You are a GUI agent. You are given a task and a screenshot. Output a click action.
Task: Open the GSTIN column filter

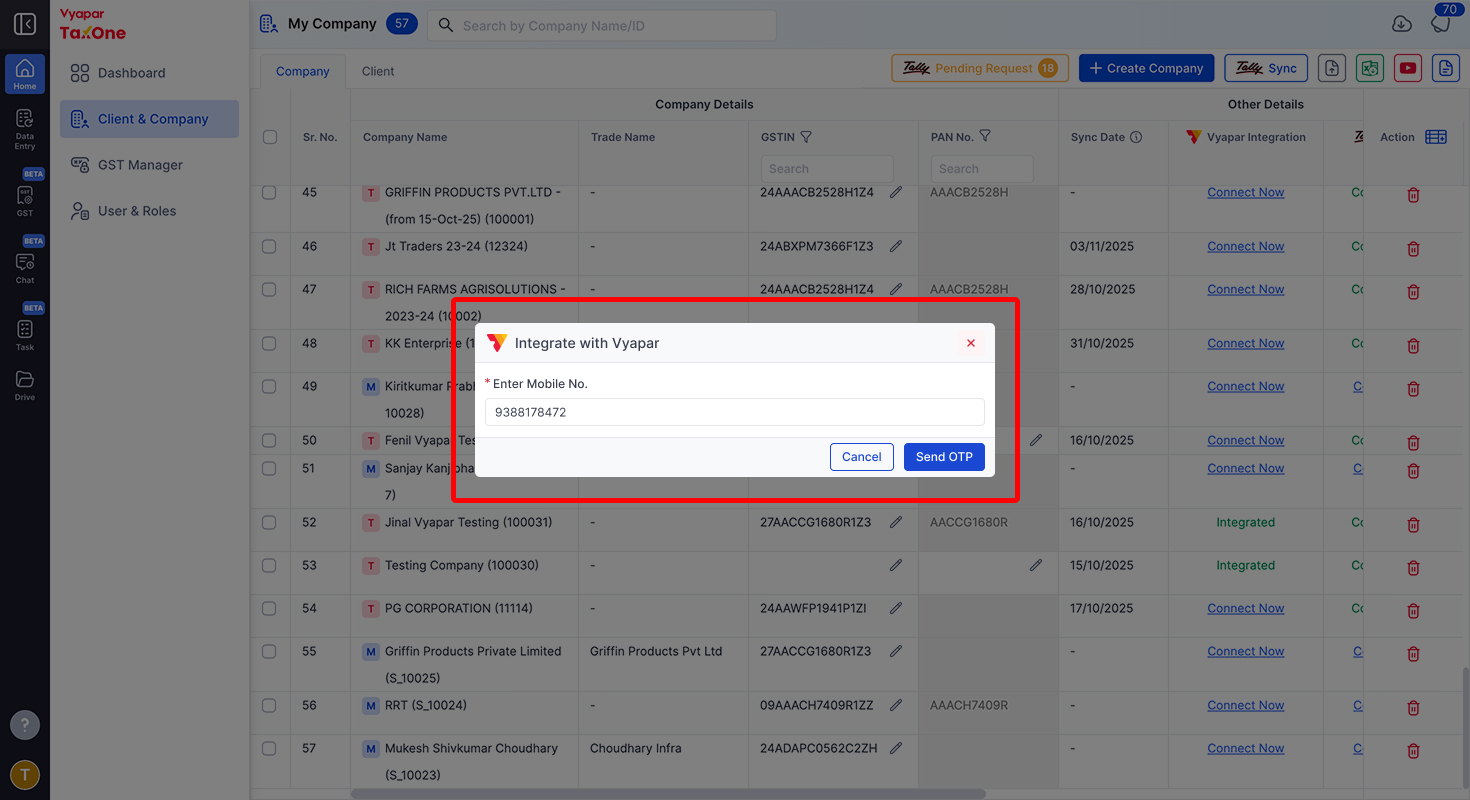[806, 137]
